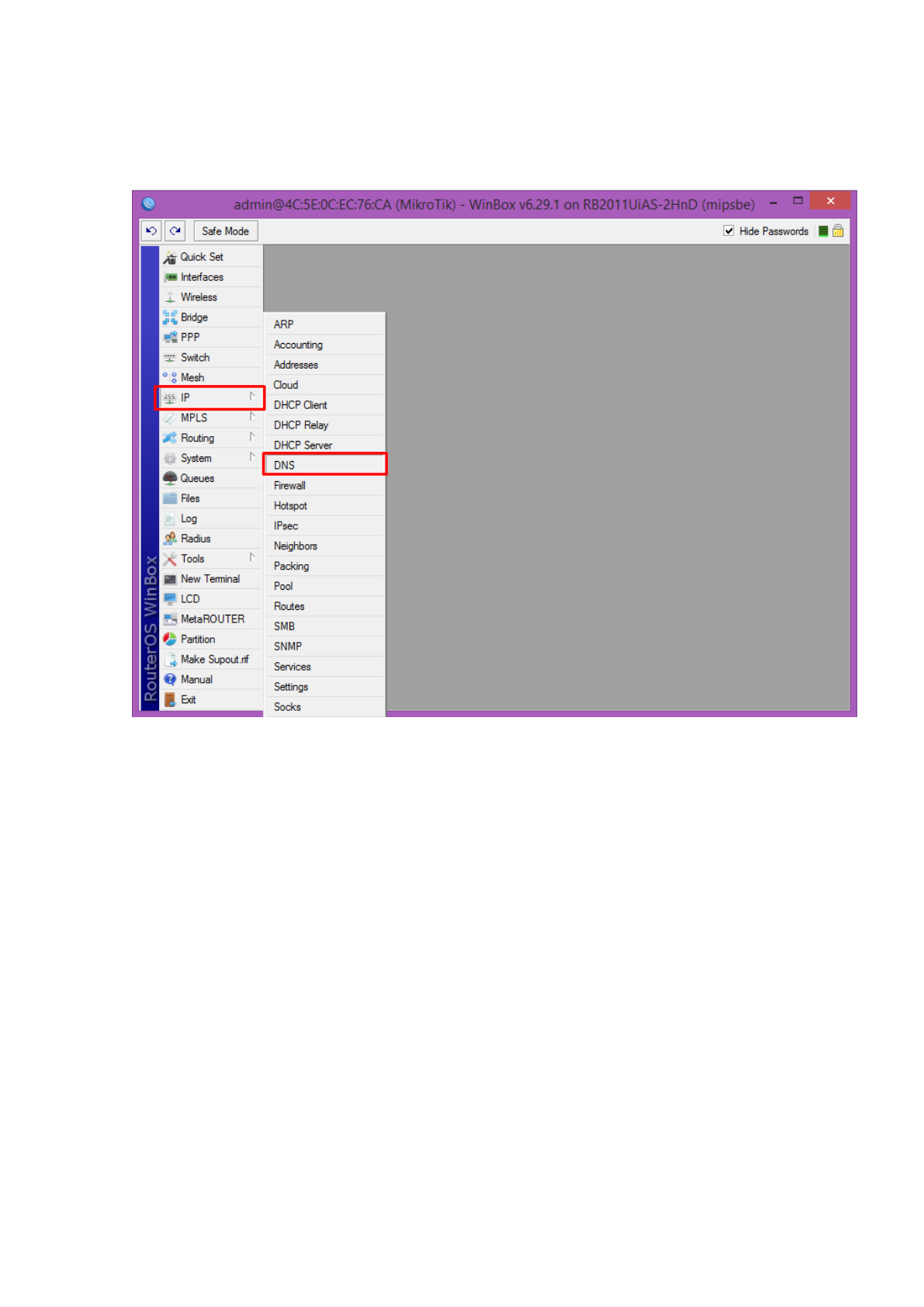Image resolution: width=924 pixels, height=1307 pixels.
Task: Open DHCP Relay entry
Action: click(x=325, y=425)
